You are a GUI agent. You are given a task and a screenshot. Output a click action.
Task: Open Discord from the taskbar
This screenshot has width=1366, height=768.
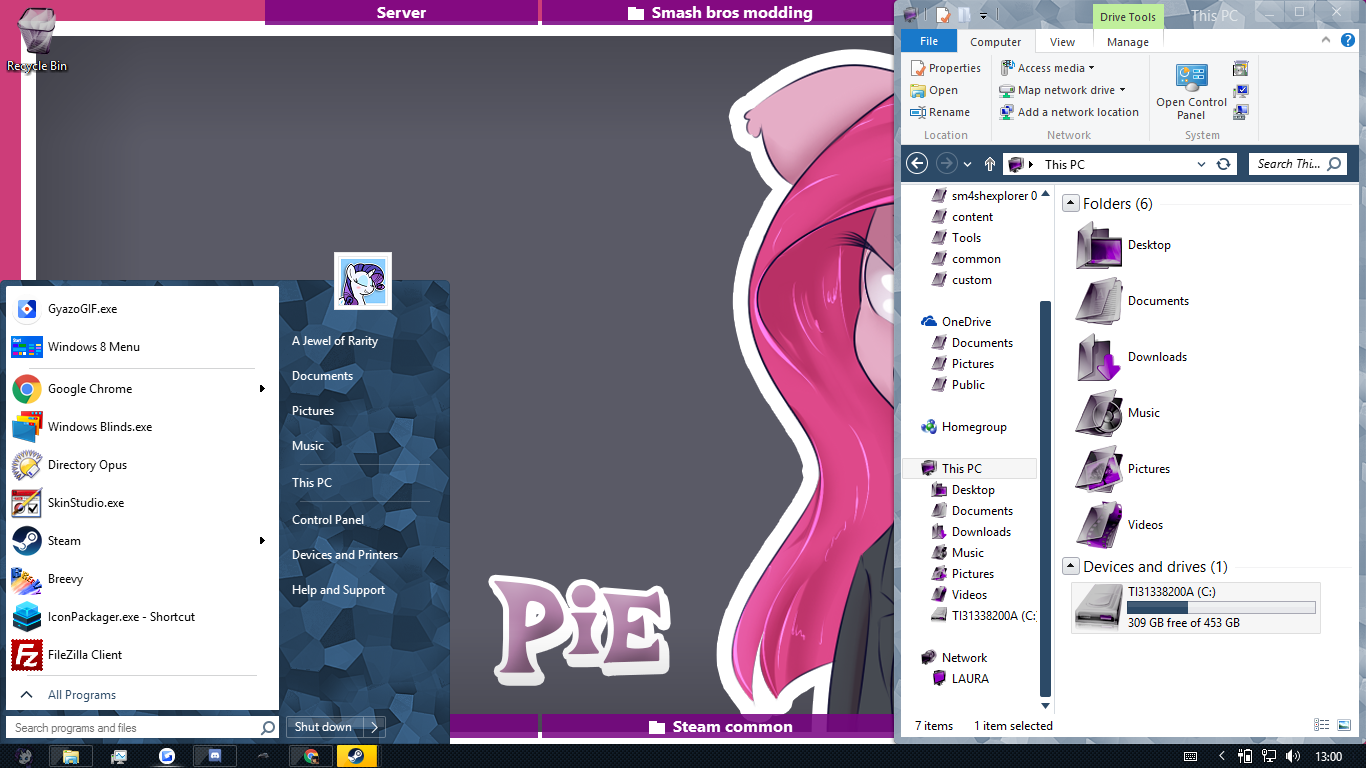coord(215,756)
